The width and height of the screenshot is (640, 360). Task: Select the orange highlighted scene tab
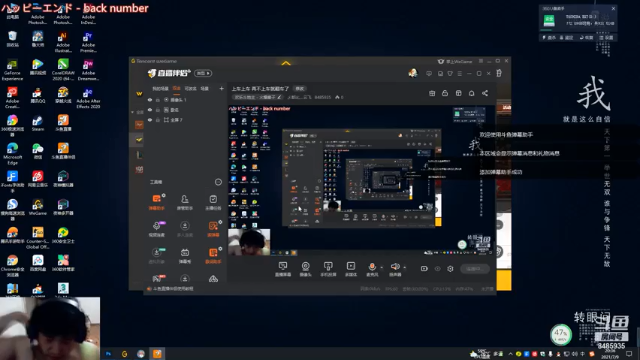[x=177, y=88]
